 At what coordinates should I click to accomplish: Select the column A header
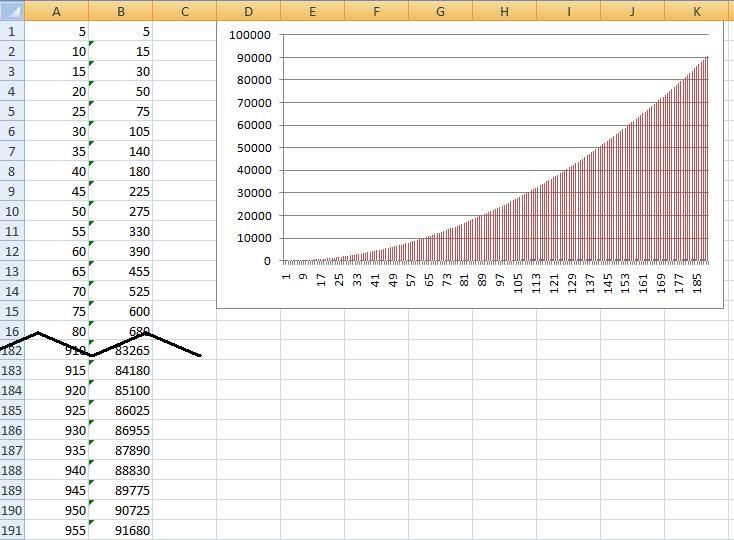tap(56, 11)
